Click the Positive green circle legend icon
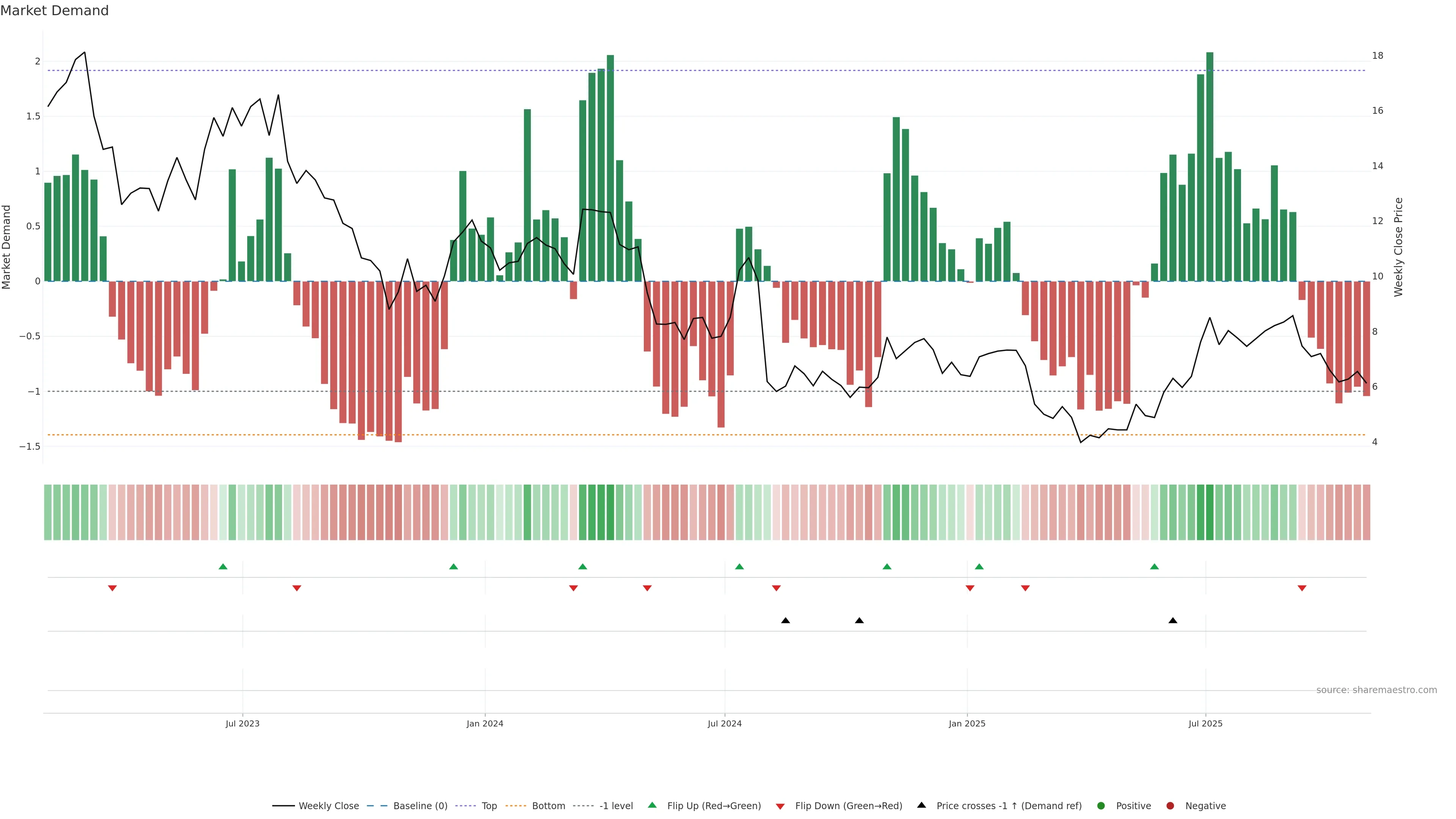Image resolution: width=1456 pixels, height=819 pixels. (x=1100, y=806)
